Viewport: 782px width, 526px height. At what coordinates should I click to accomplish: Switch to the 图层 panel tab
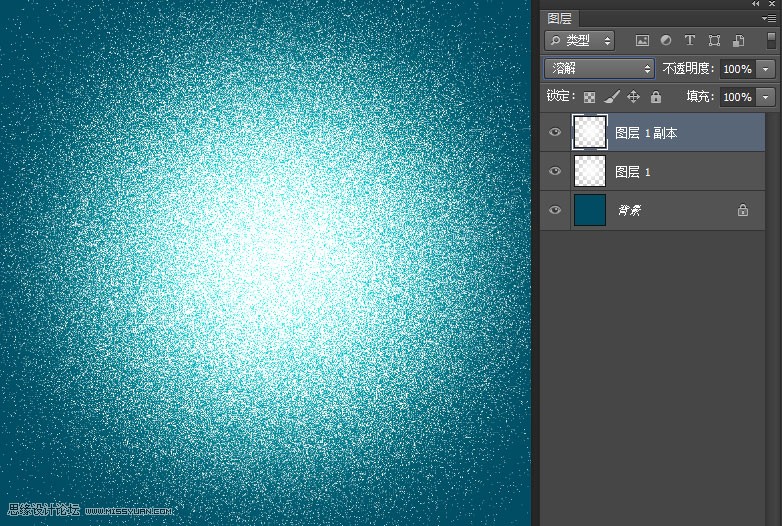[x=560, y=18]
